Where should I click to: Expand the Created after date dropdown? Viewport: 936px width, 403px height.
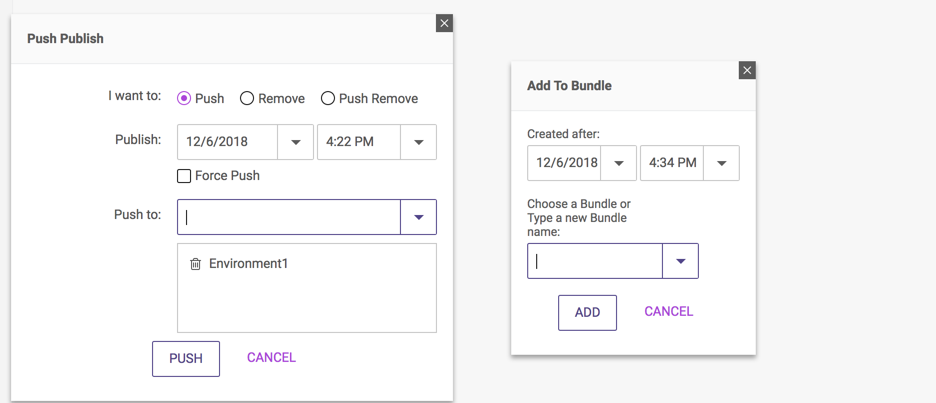click(x=618, y=163)
